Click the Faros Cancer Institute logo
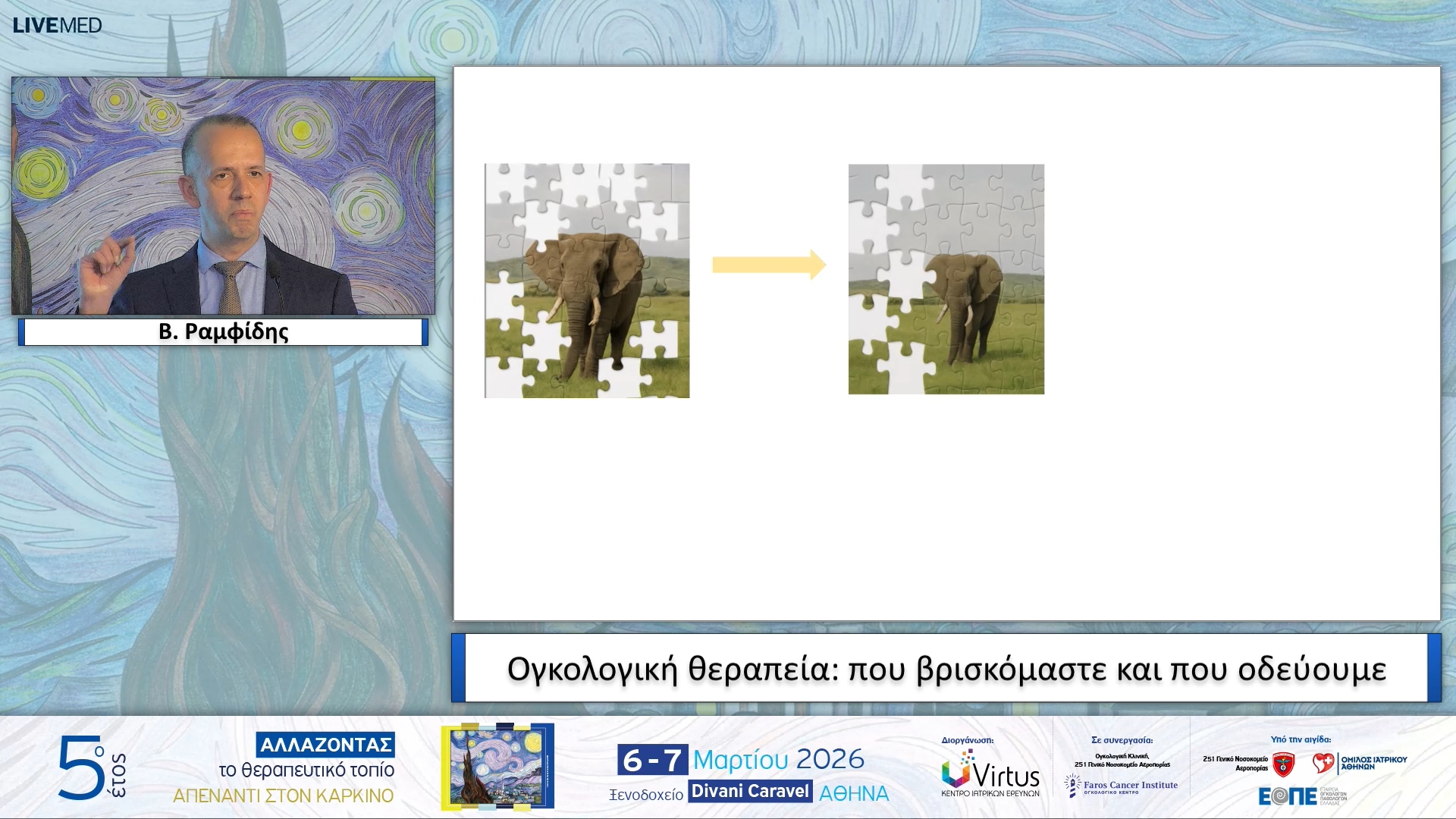Screen dimensions: 1456x819 point(1121,786)
